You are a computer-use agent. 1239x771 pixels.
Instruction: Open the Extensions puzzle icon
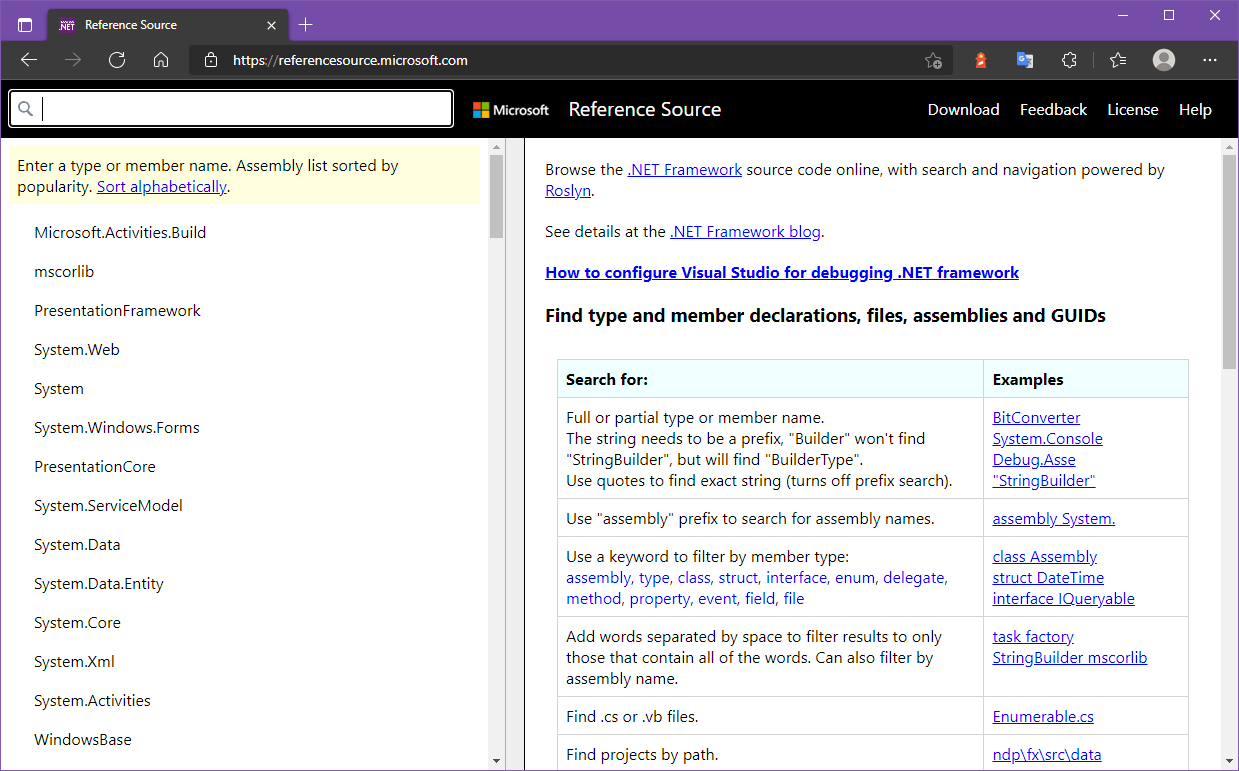click(1069, 60)
